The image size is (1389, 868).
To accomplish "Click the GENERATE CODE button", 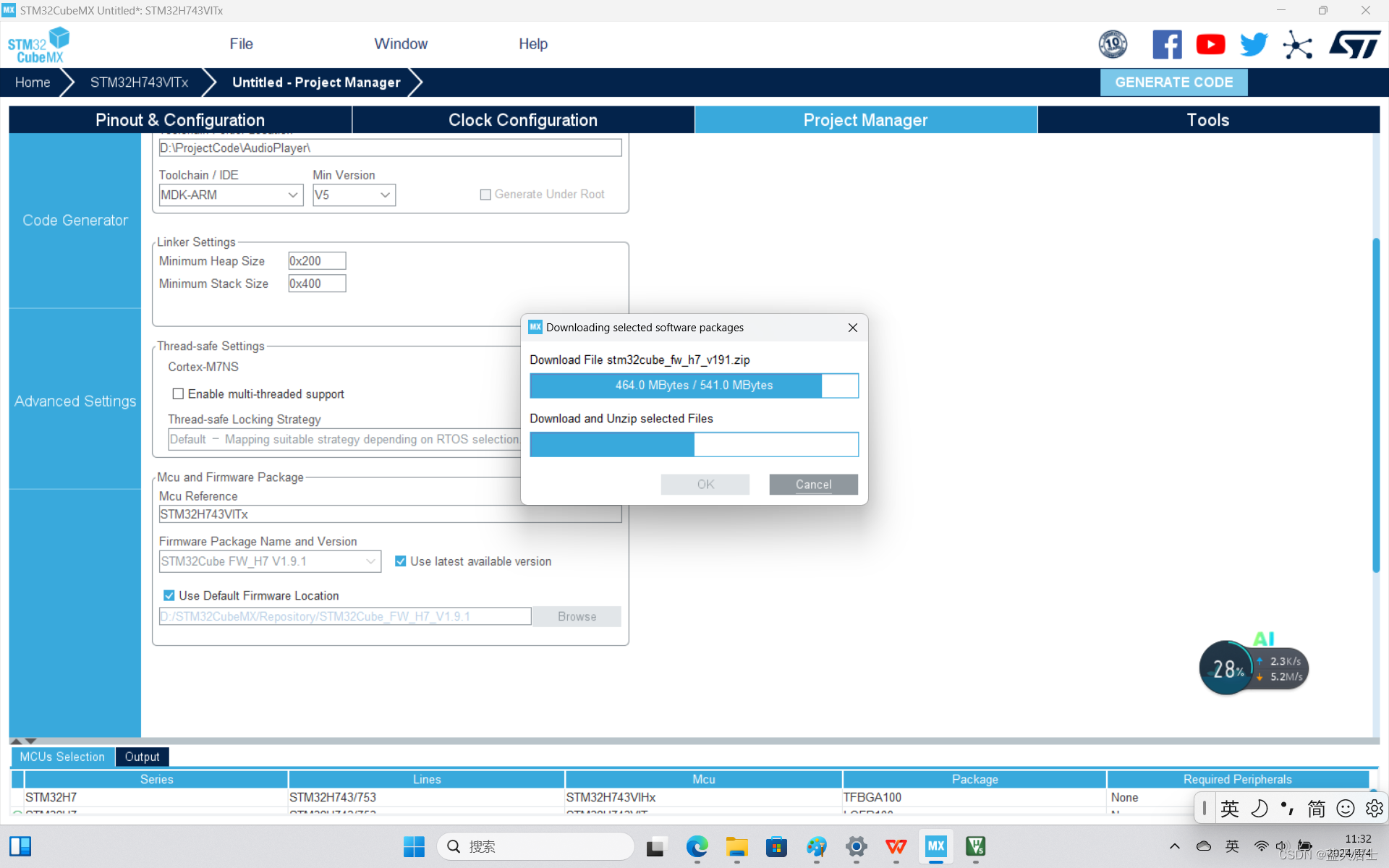I will [x=1173, y=82].
